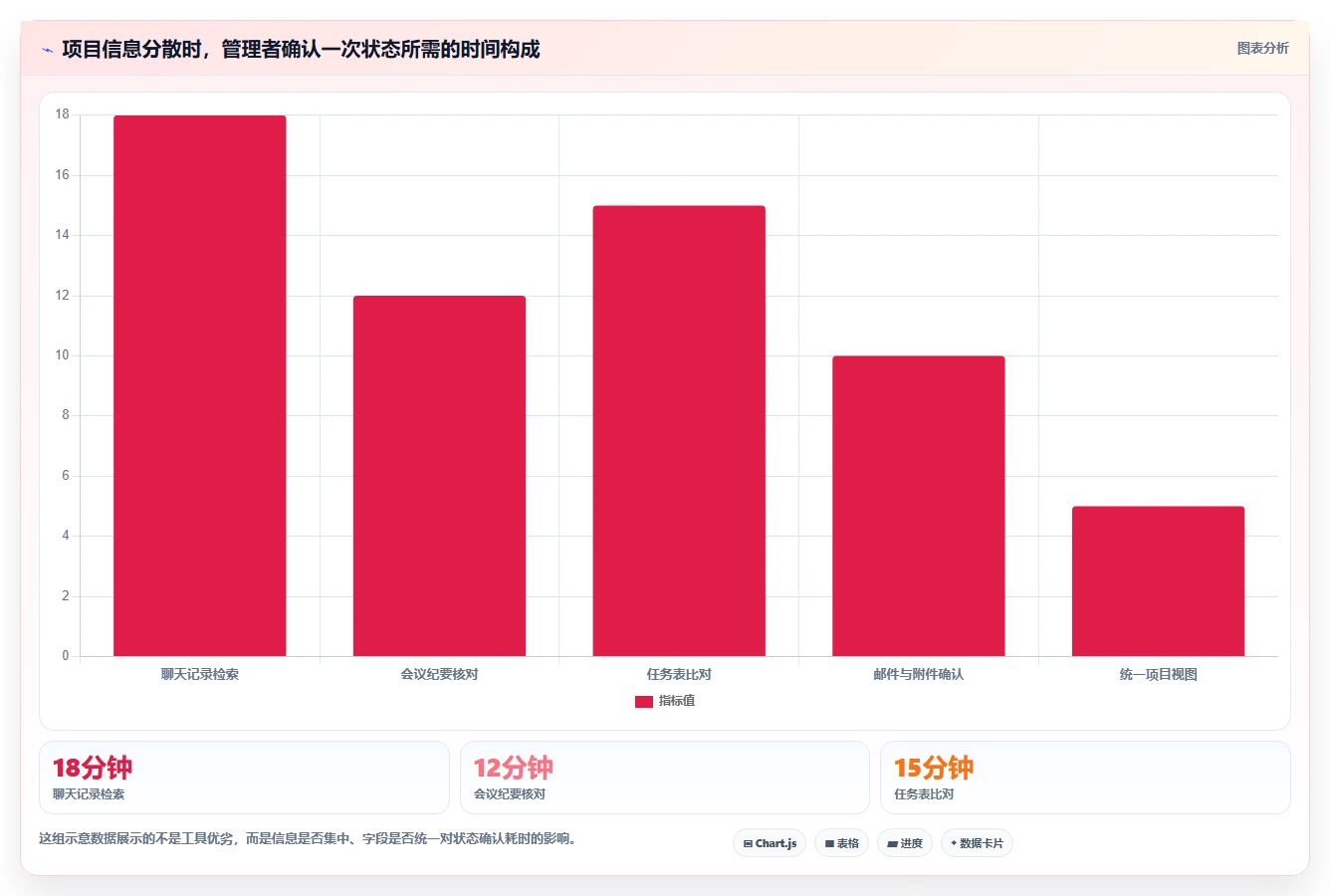
Task: Click the 统一项目视图 bar in the chart
Action: [x=1158, y=581]
